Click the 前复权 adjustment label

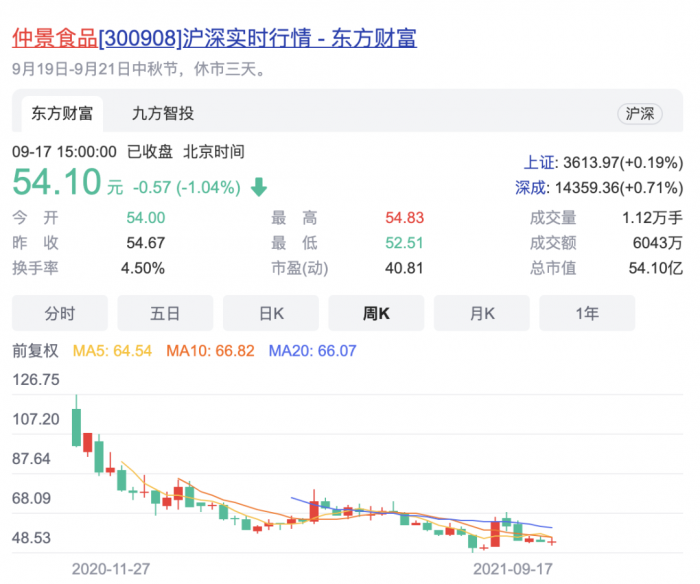35,351
